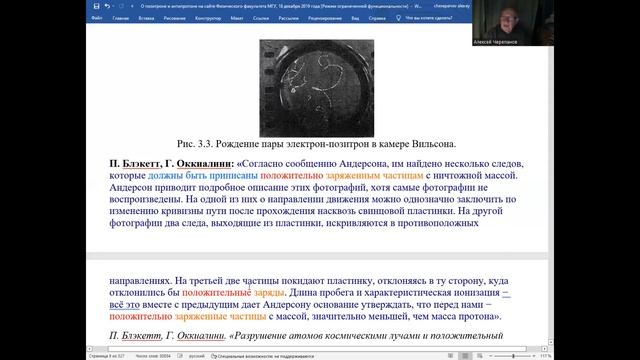Click the zoom slider handle
The image size is (640, 360).
click(x=513, y=356)
